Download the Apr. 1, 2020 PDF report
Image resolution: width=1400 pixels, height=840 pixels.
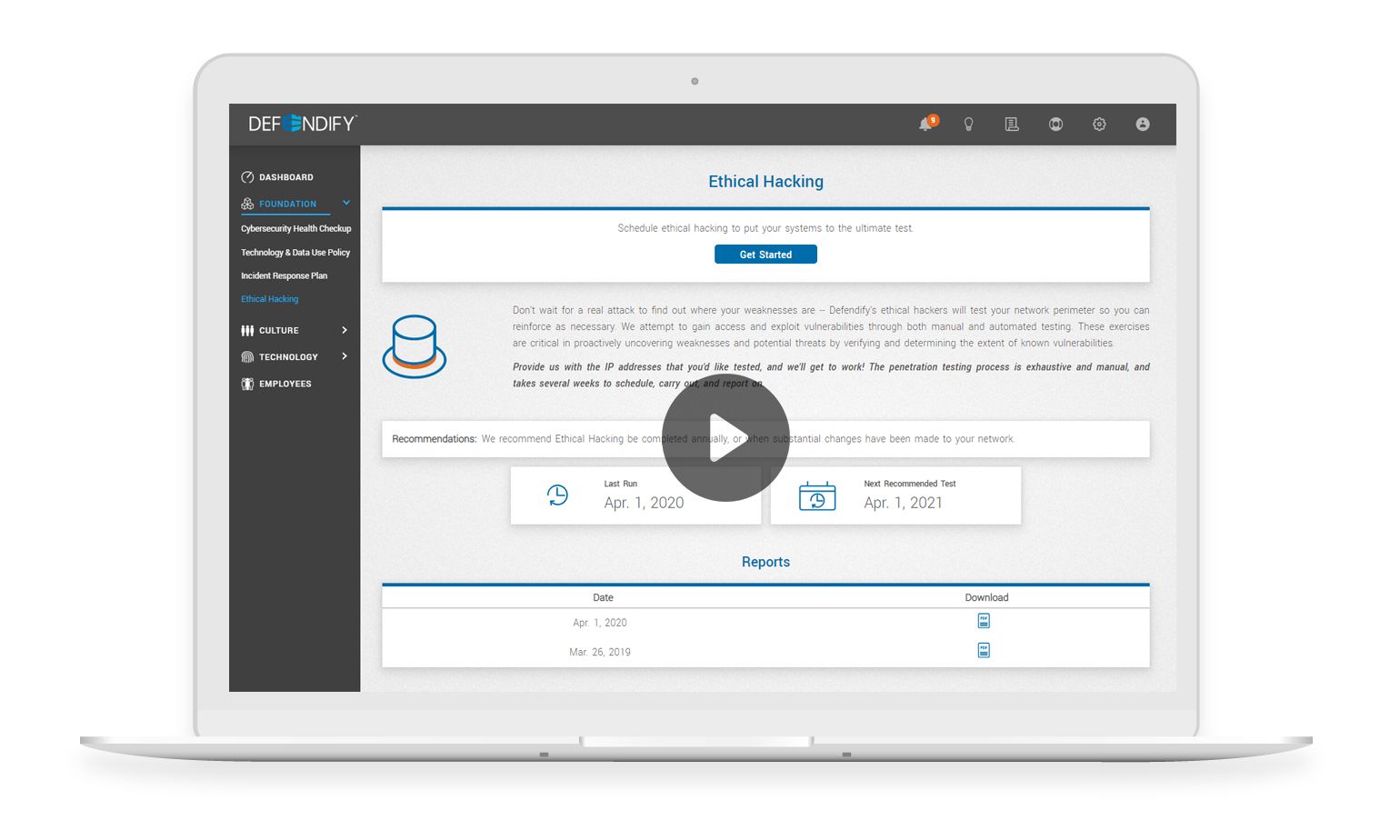(984, 621)
